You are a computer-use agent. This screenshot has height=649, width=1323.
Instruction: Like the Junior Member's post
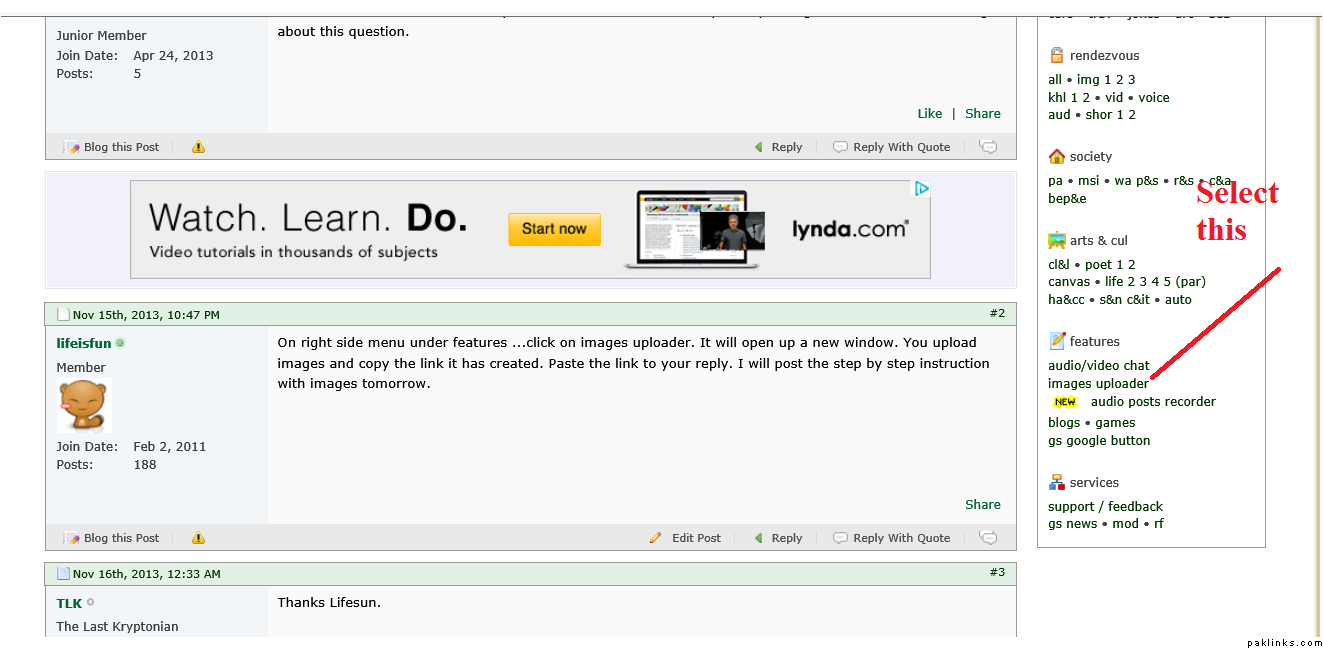click(x=930, y=114)
